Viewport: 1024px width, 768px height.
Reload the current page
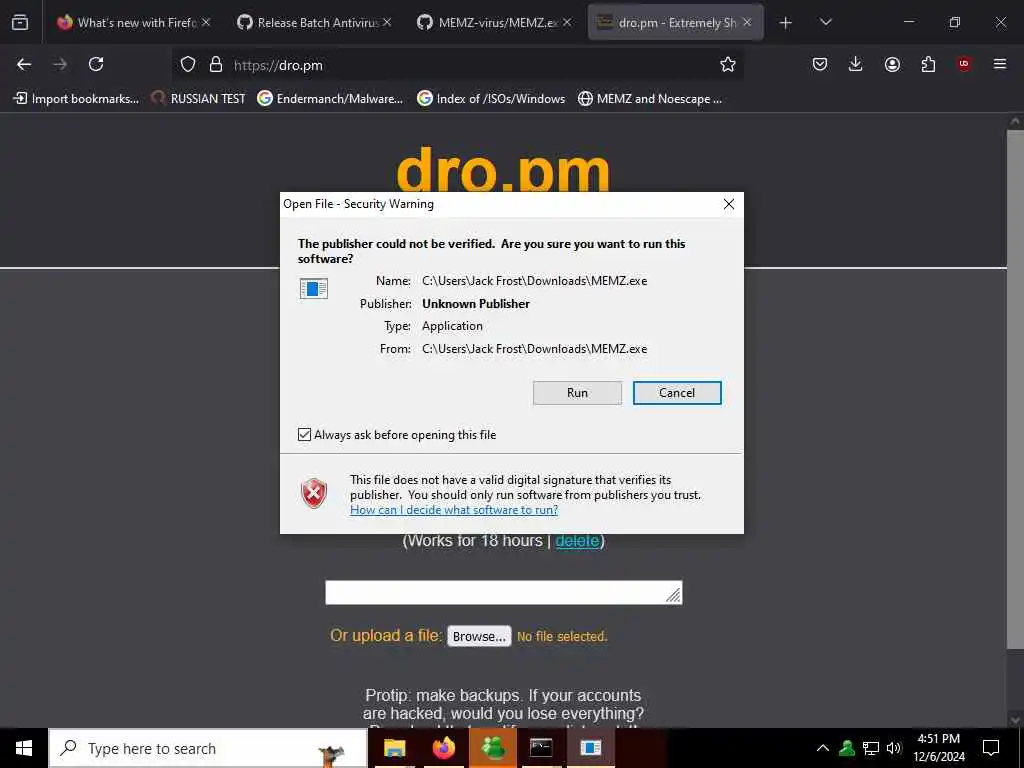(96, 64)
